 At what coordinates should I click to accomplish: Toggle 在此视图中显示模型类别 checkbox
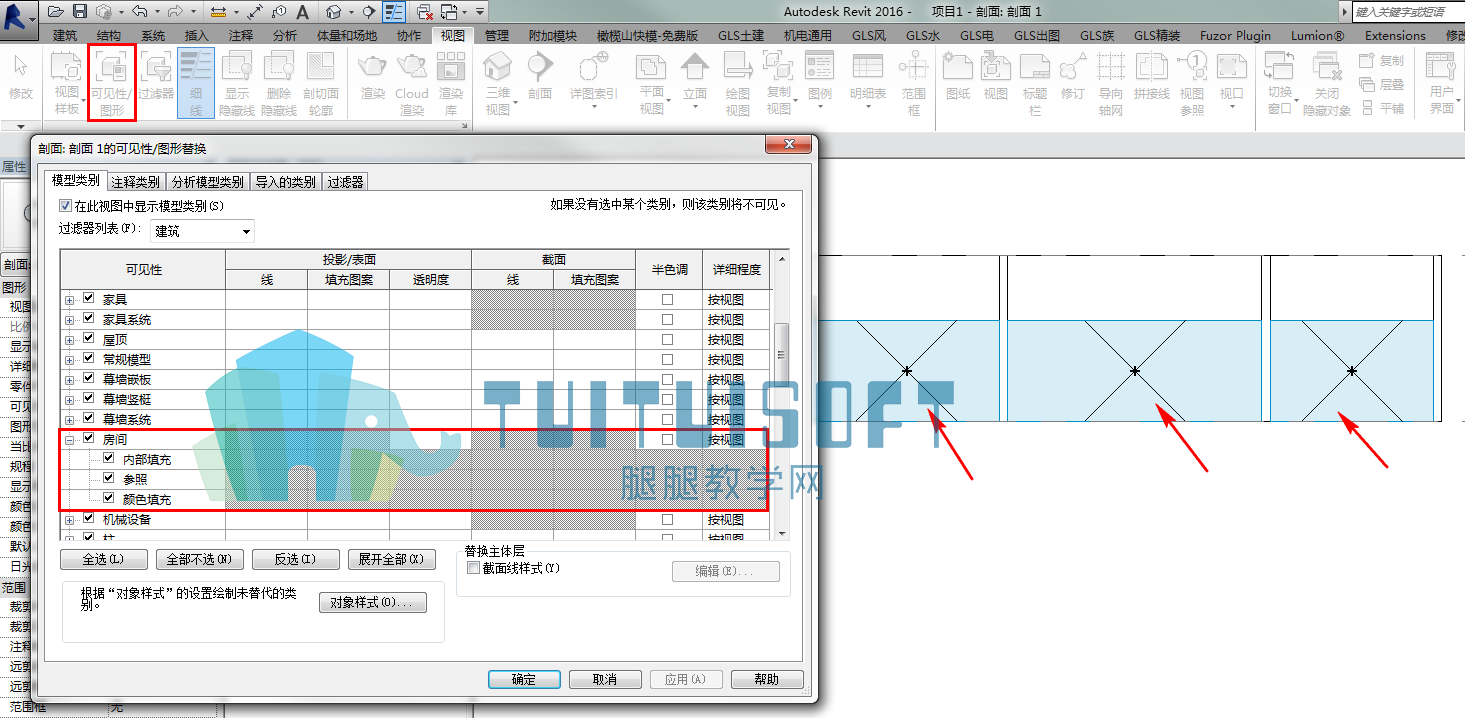(x=66, y=205)
